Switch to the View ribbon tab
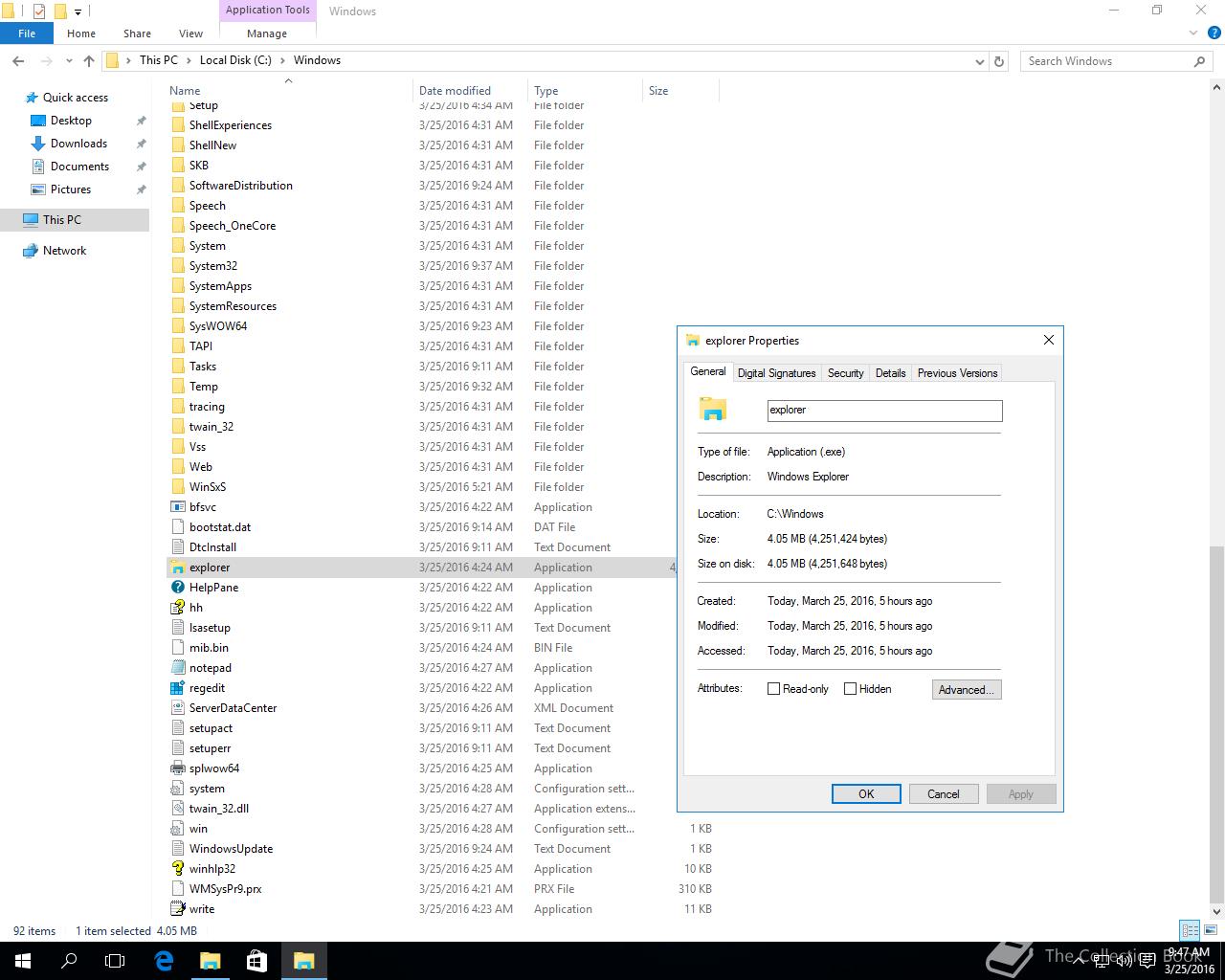 190,33
